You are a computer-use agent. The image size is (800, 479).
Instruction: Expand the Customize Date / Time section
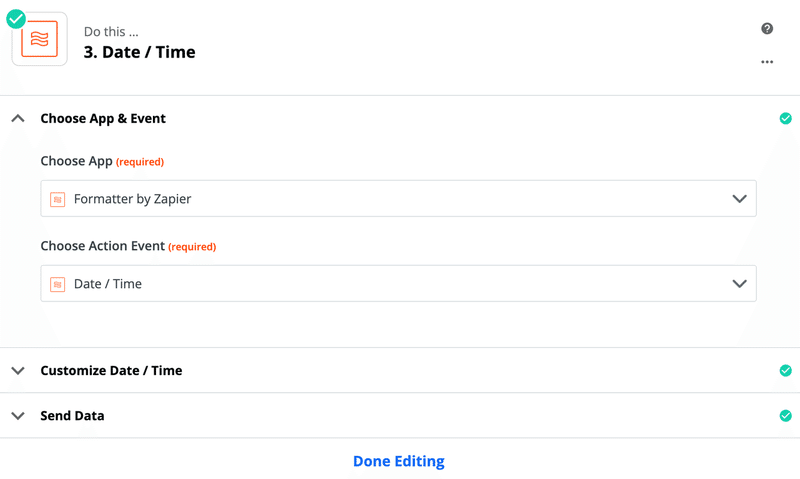point(18,370)
